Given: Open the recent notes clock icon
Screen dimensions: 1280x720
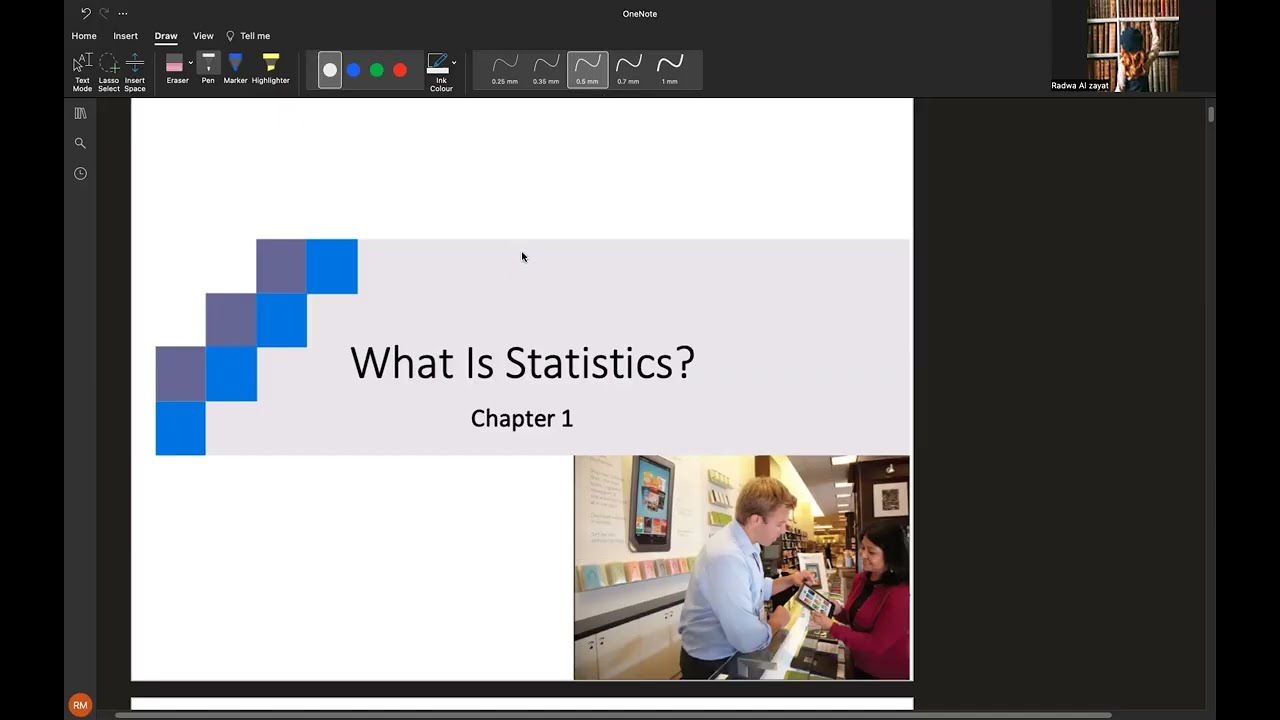Looking at the screenshot, I should [80, 173].
